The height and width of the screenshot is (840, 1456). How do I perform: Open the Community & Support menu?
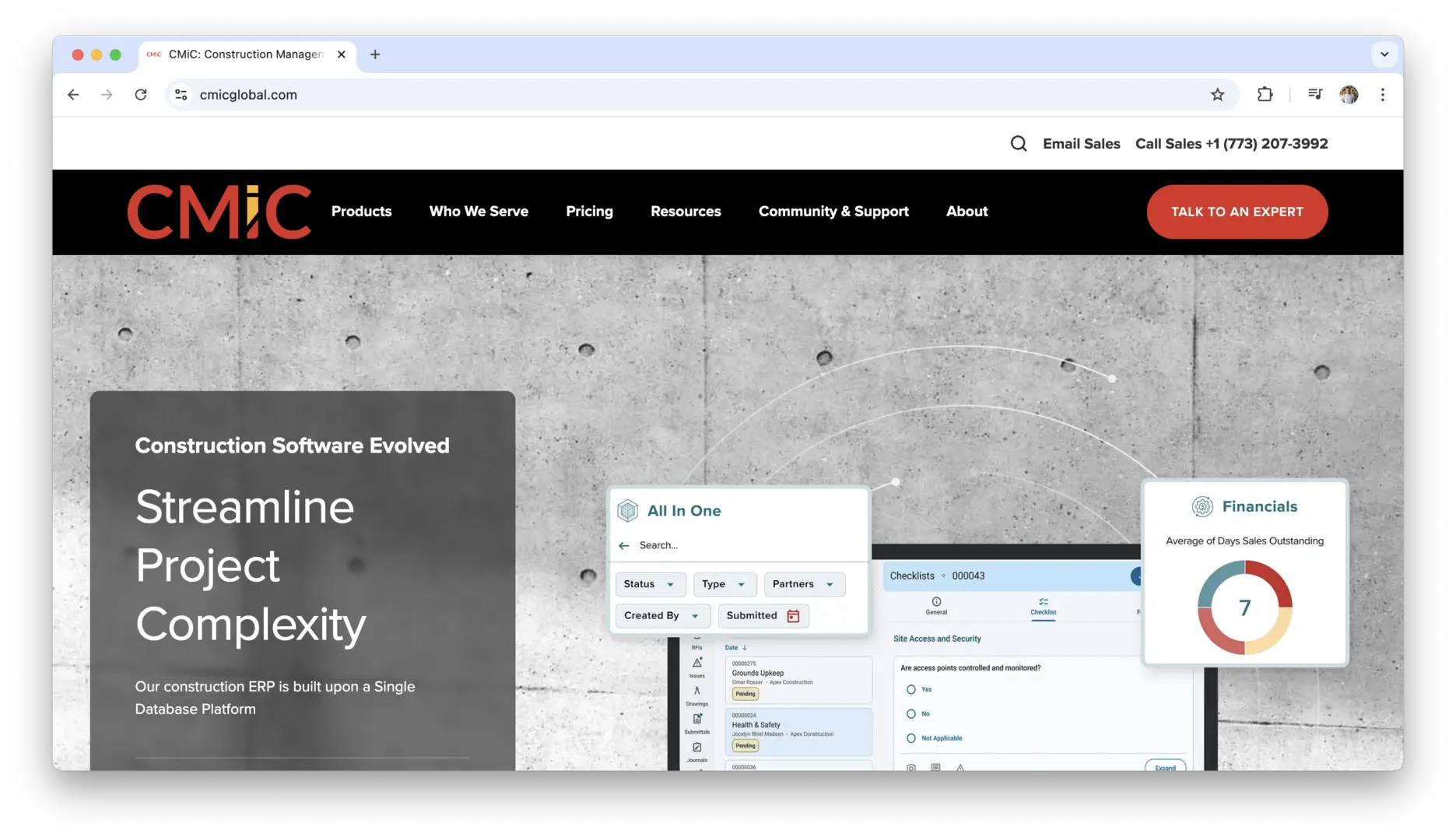tap(833, 212)
